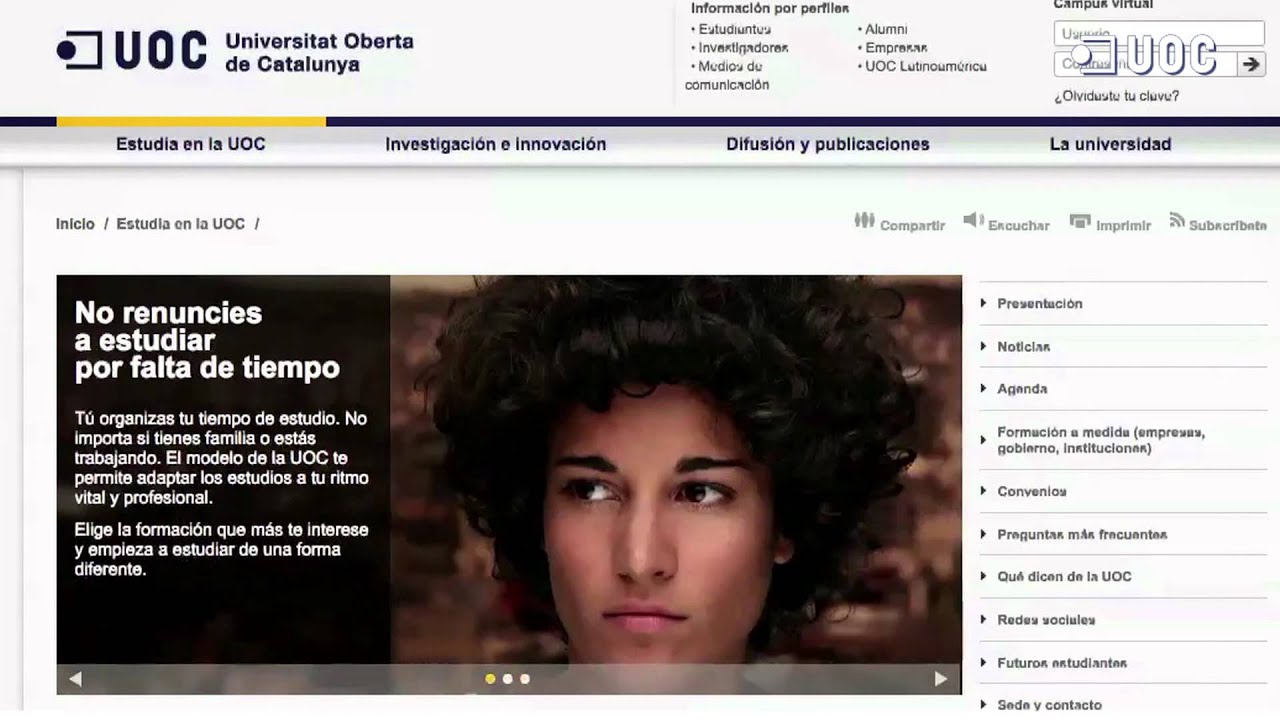Click the Compartir text link
1280x720 pixels.
click(912, 226)
